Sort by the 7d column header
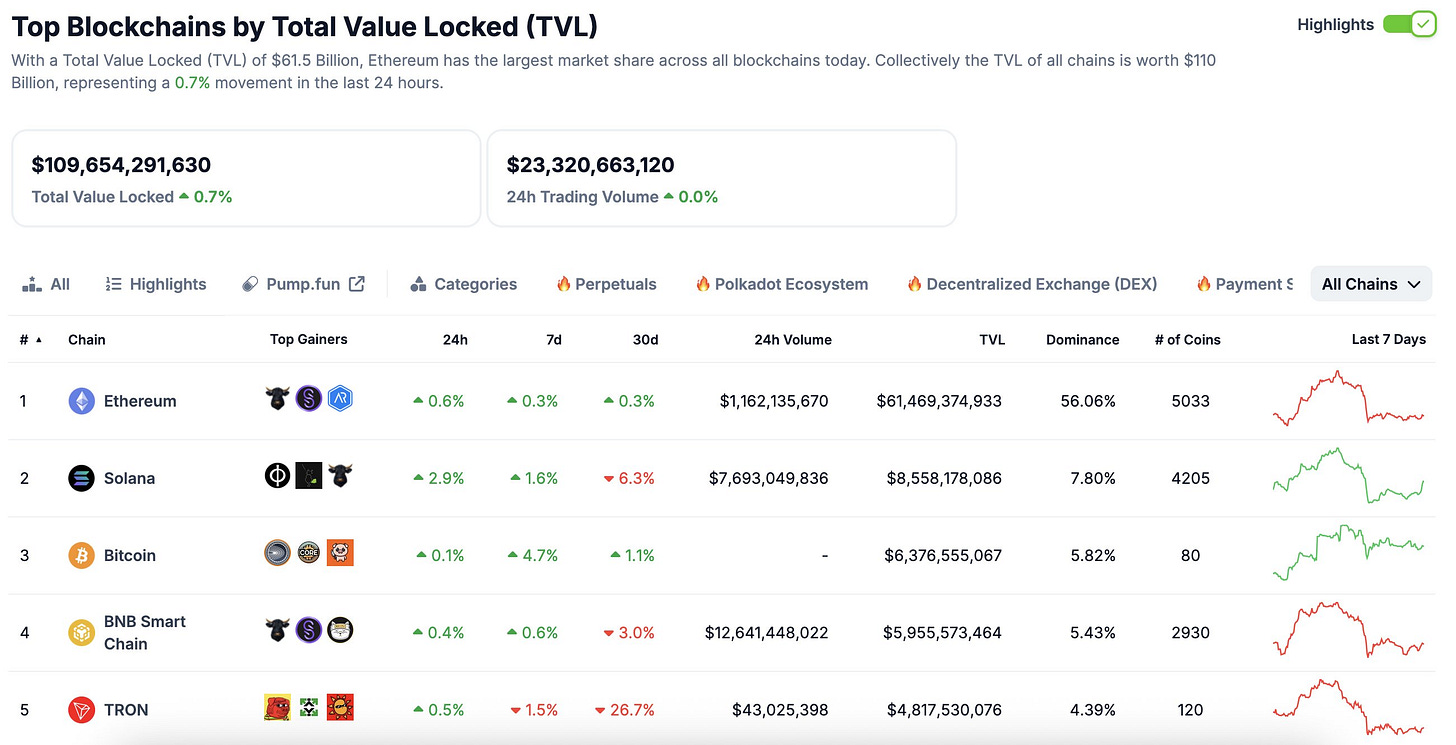Viewport: 1456px width, 745px height. pyautogui.click(x=552, y=340)
